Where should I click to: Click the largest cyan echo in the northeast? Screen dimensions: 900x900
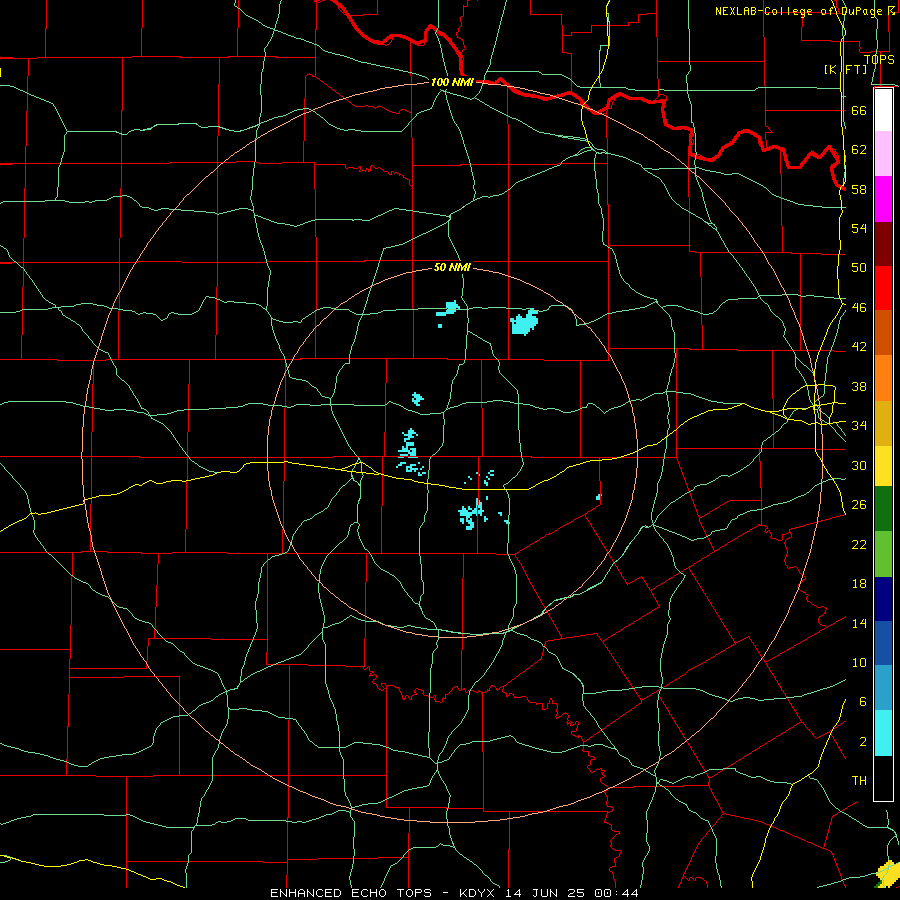[523, 322]
